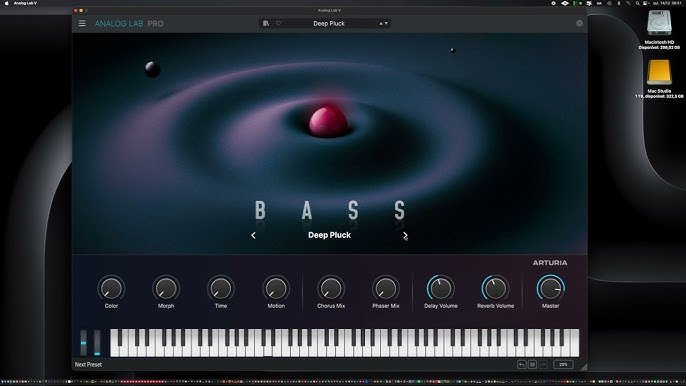Go to previous preset with left chevron

pos(253,235)
